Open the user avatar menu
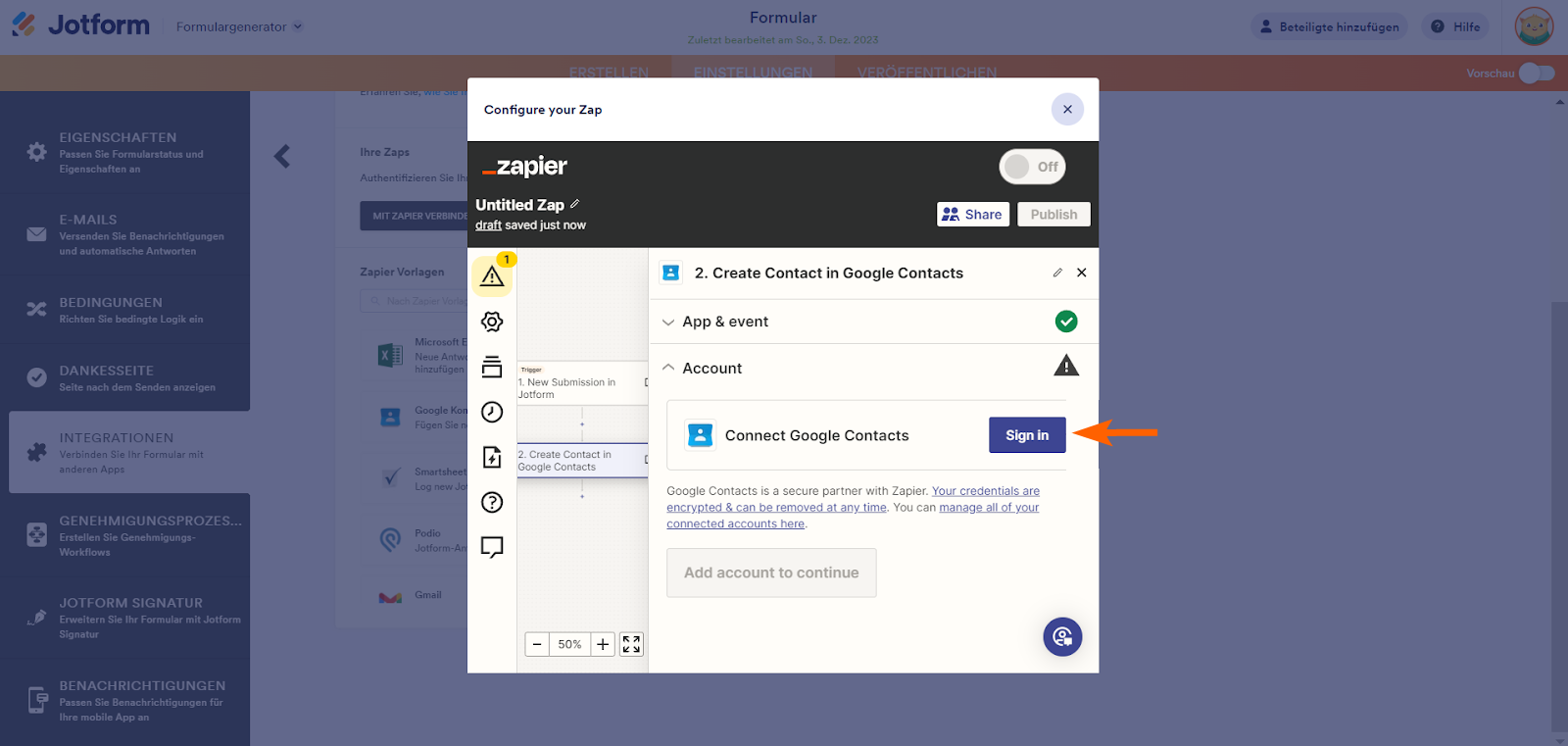 click(x=1534, y=26)
